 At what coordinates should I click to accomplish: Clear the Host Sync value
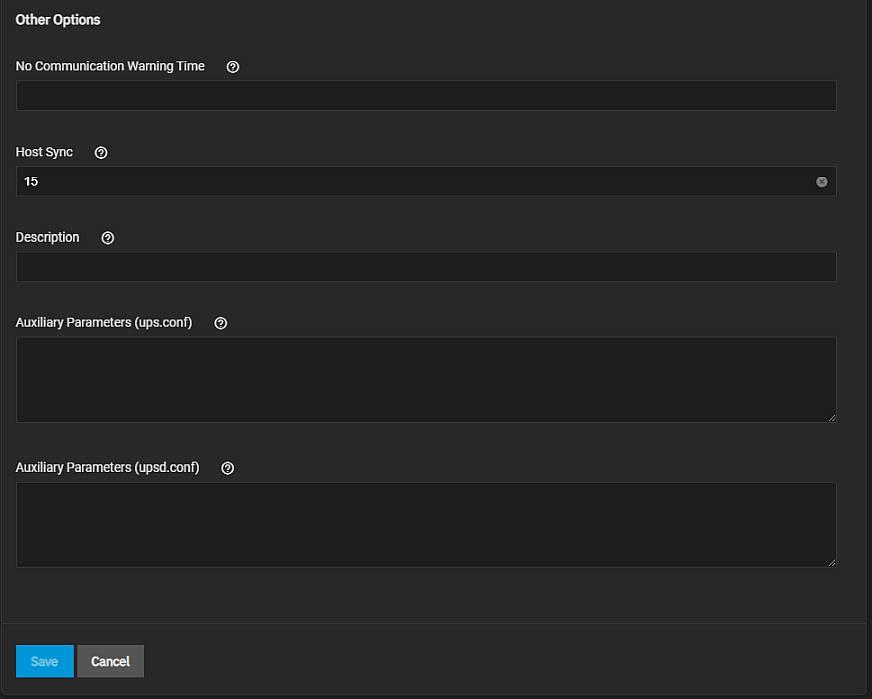[821, 182]
